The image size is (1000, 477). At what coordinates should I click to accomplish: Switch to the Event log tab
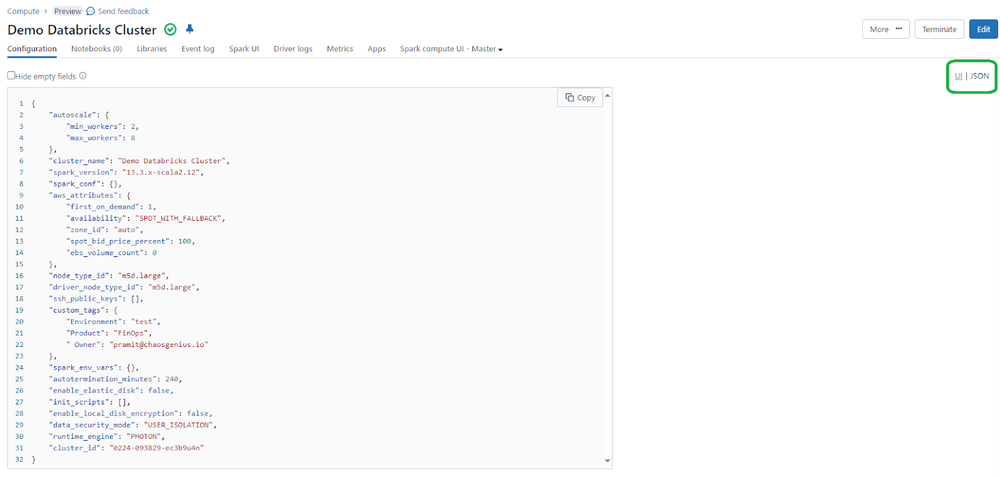(x=198, y=49)
